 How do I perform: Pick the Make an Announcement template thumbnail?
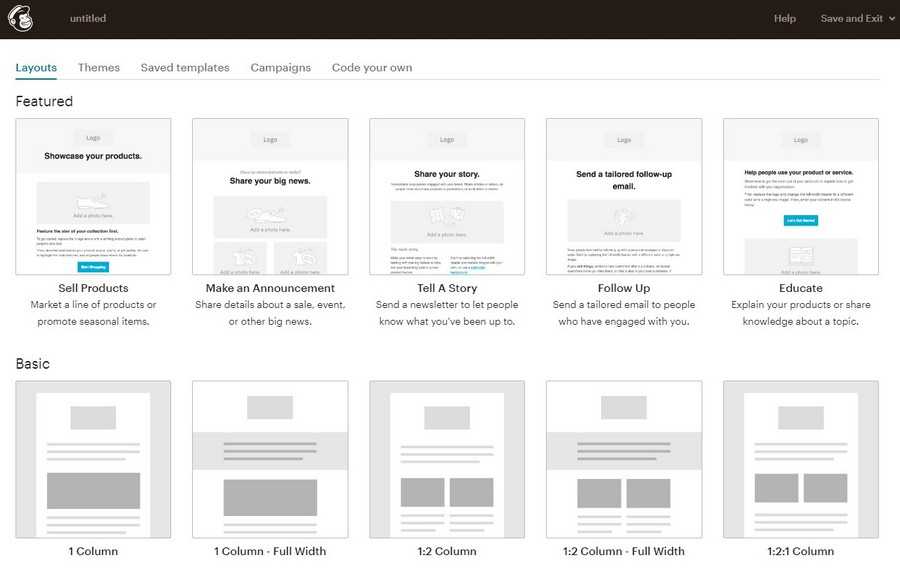270,197
